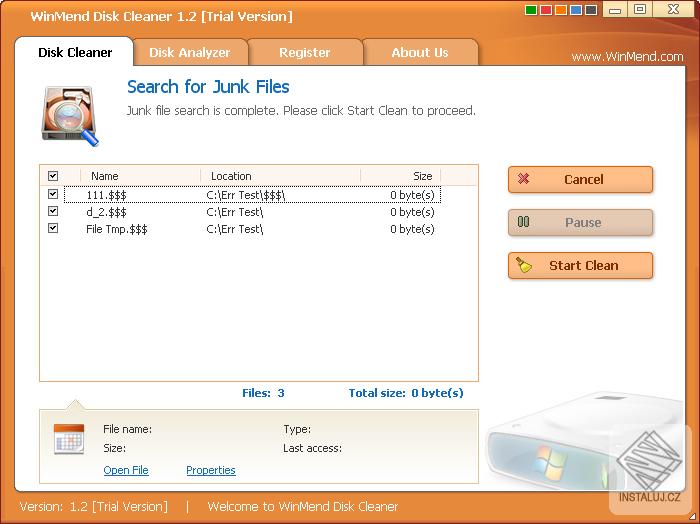Click the C:\Err Test\$$$\ location cell

[246, 195]
